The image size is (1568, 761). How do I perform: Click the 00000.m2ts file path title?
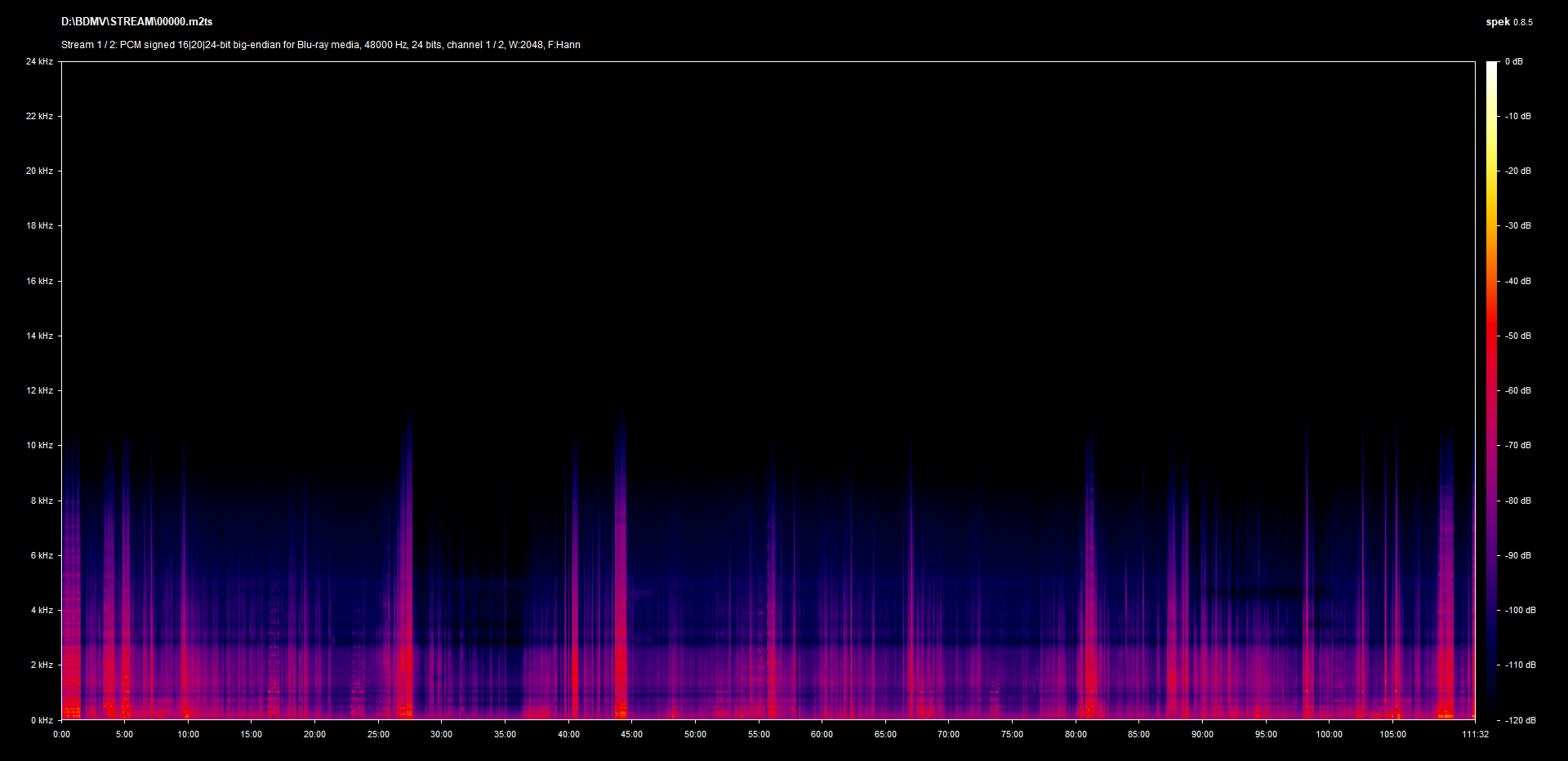(x=136, y=22)
